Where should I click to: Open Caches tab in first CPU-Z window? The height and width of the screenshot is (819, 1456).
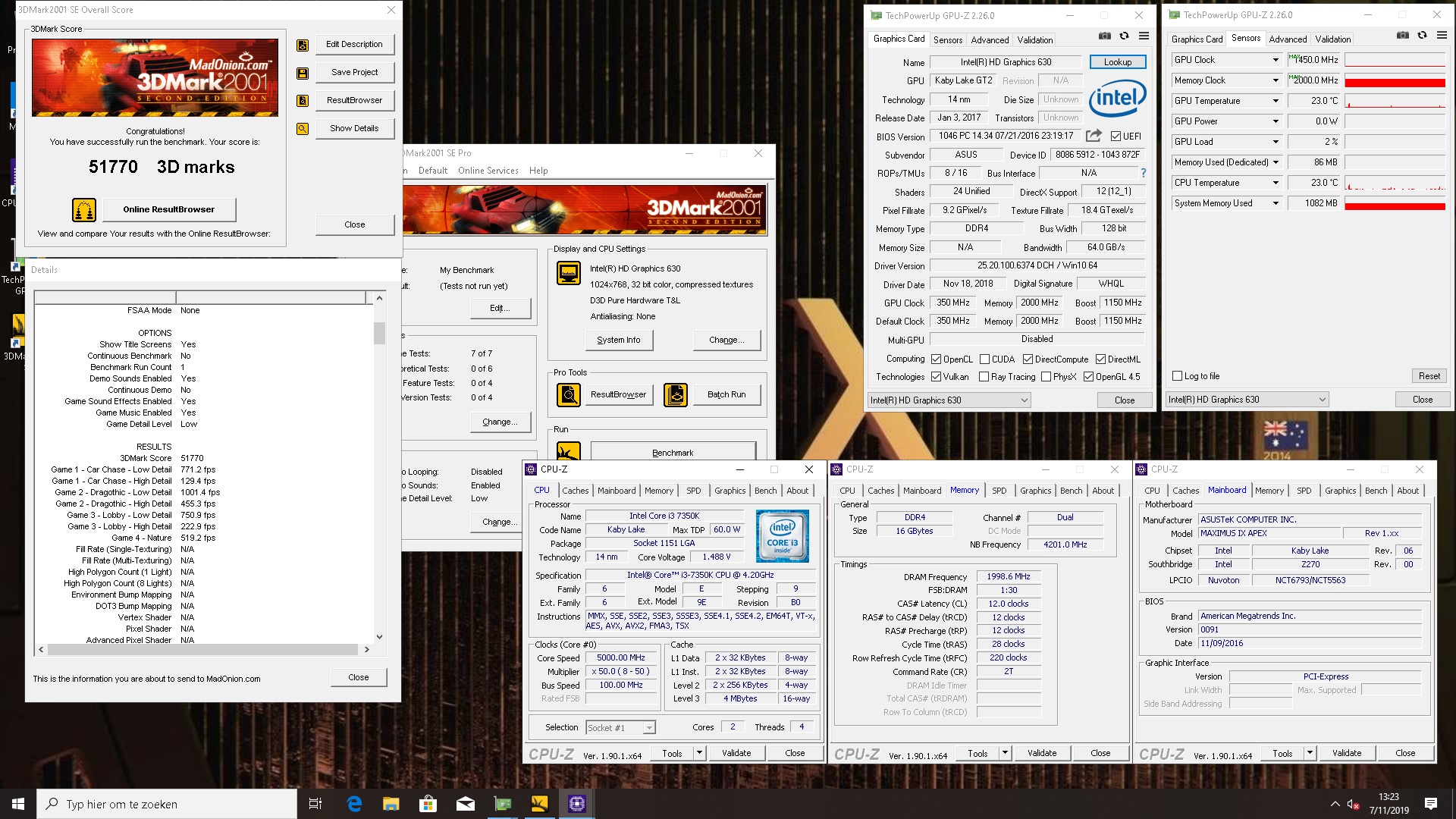click(x=575, y=491)
